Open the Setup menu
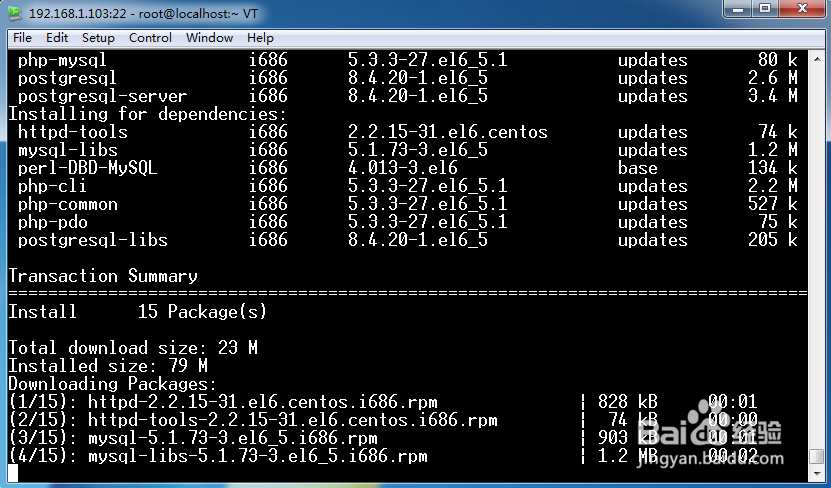Screen dimensions: 831x488 (98, 38)
